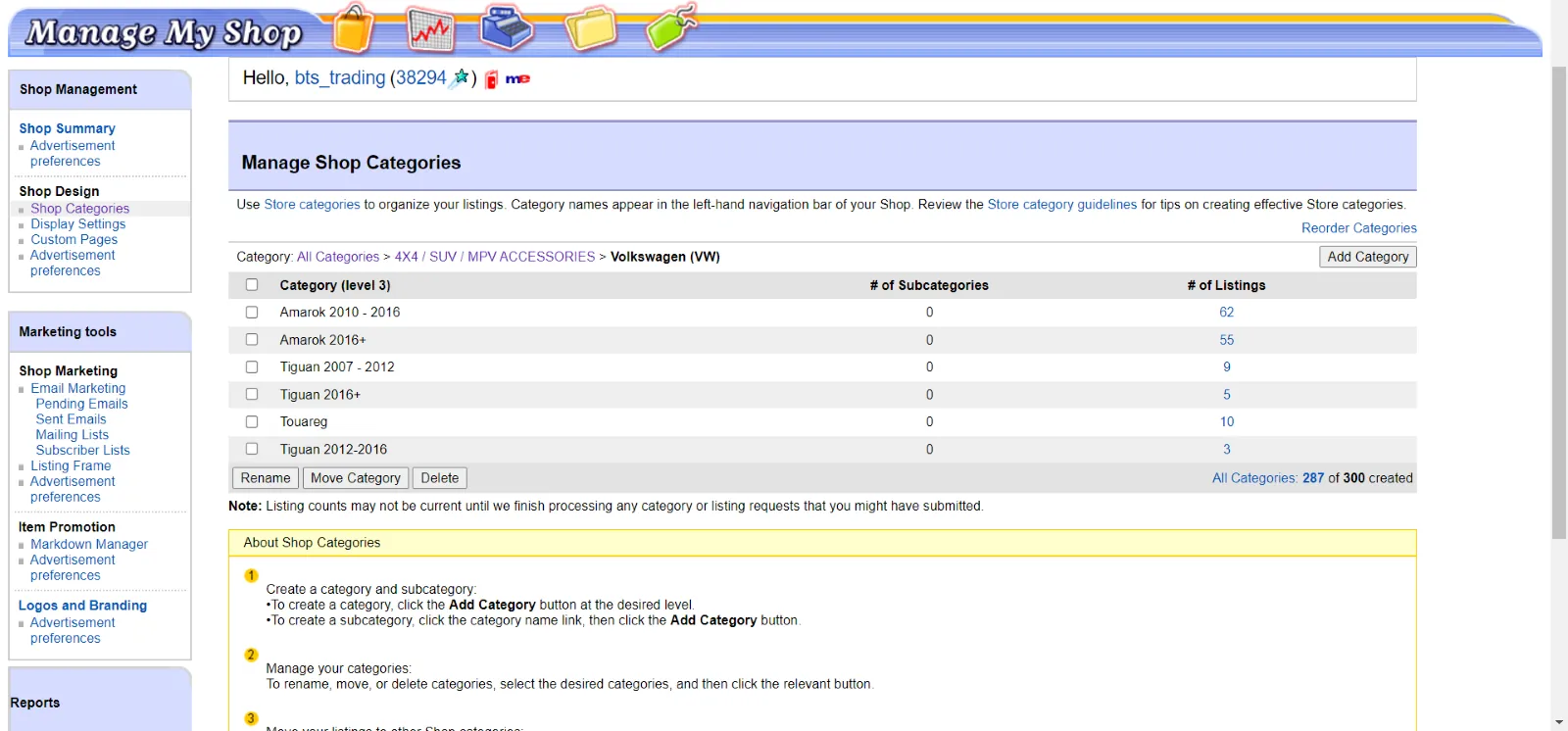
Task: Open 4X4 / SUV / MPV ACCESSORIES breadcrumb
Action: [495, 257]
